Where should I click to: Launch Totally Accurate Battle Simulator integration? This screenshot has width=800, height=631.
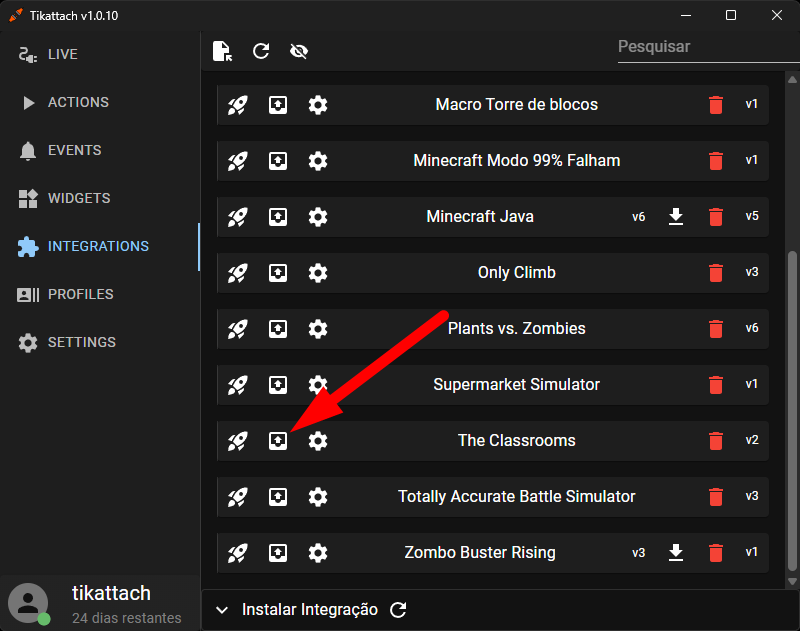point(237,497)
